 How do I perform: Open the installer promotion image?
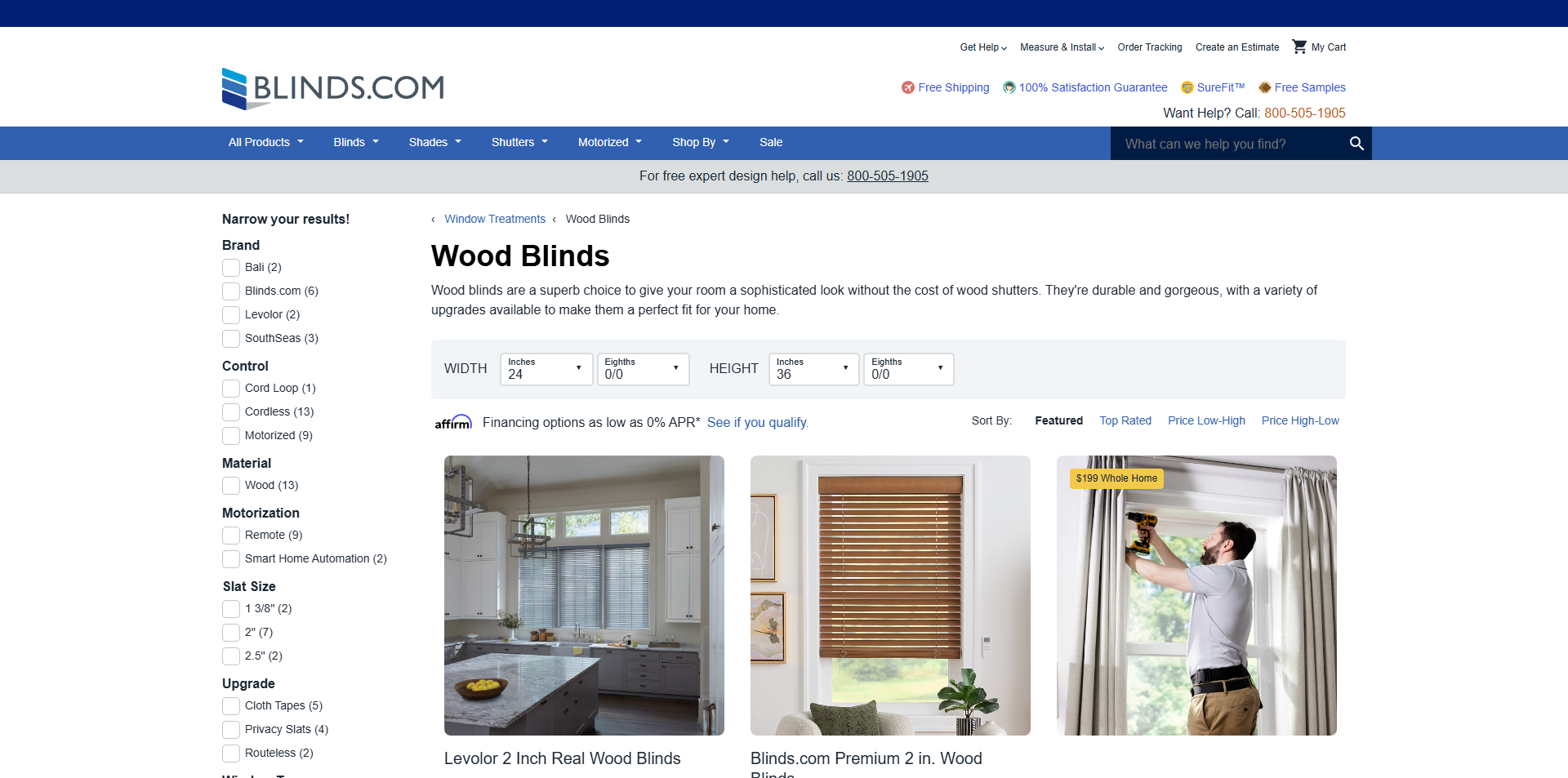click(1196, 595)
